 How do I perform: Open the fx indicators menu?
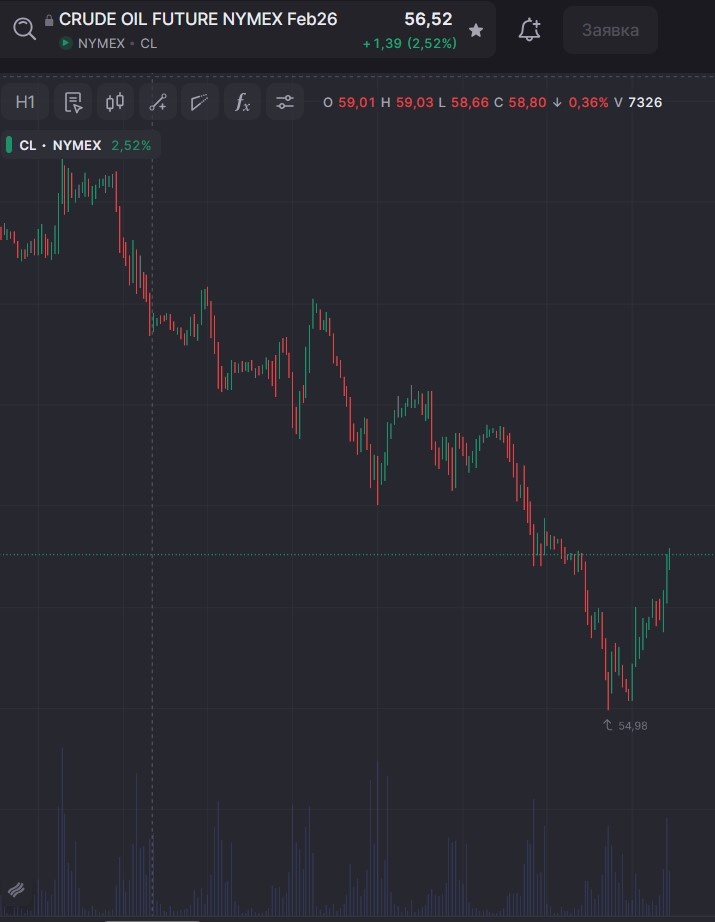pos(242,102)
